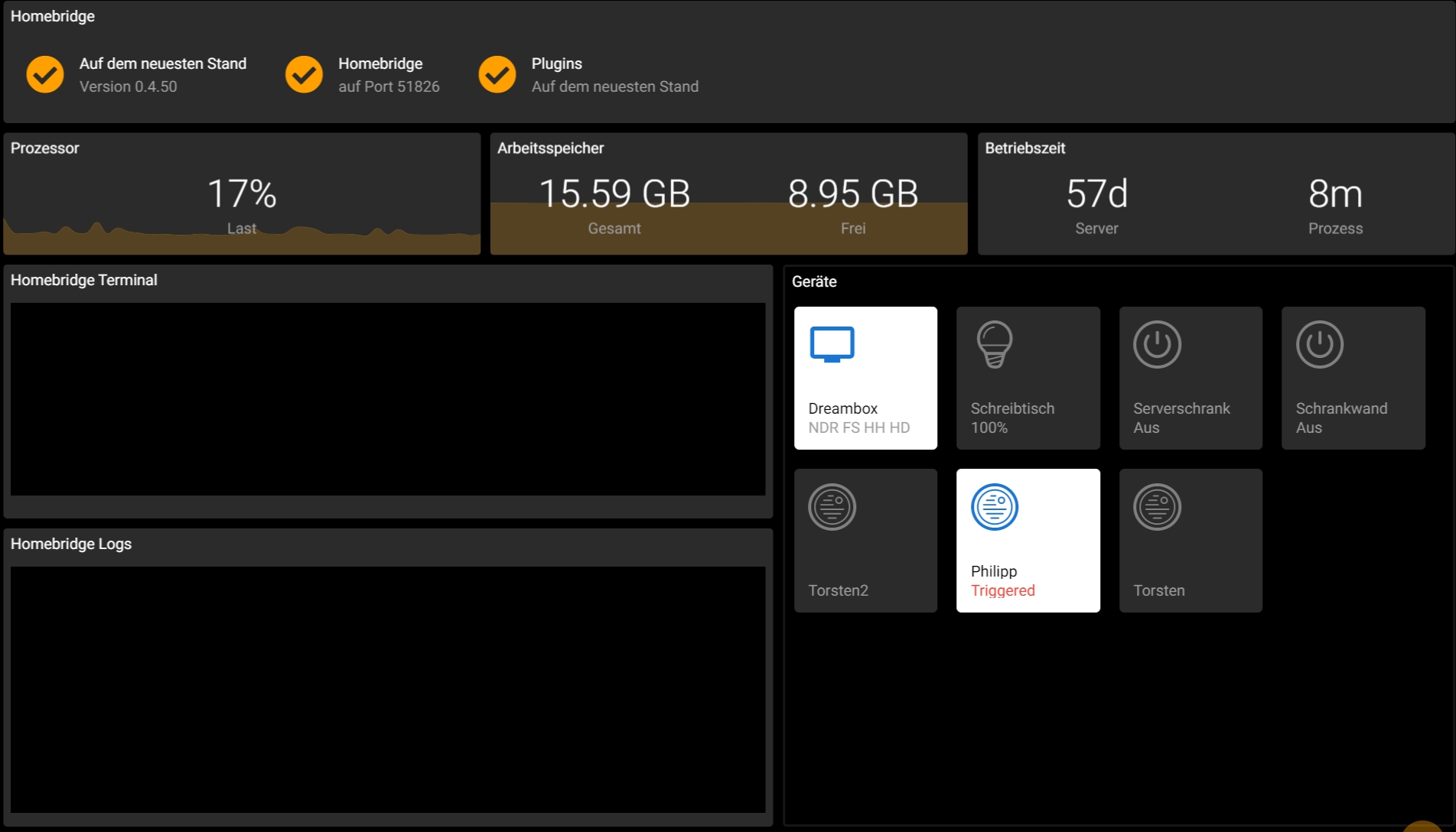Click the Plugins status checkmark icon

[497, 74]
